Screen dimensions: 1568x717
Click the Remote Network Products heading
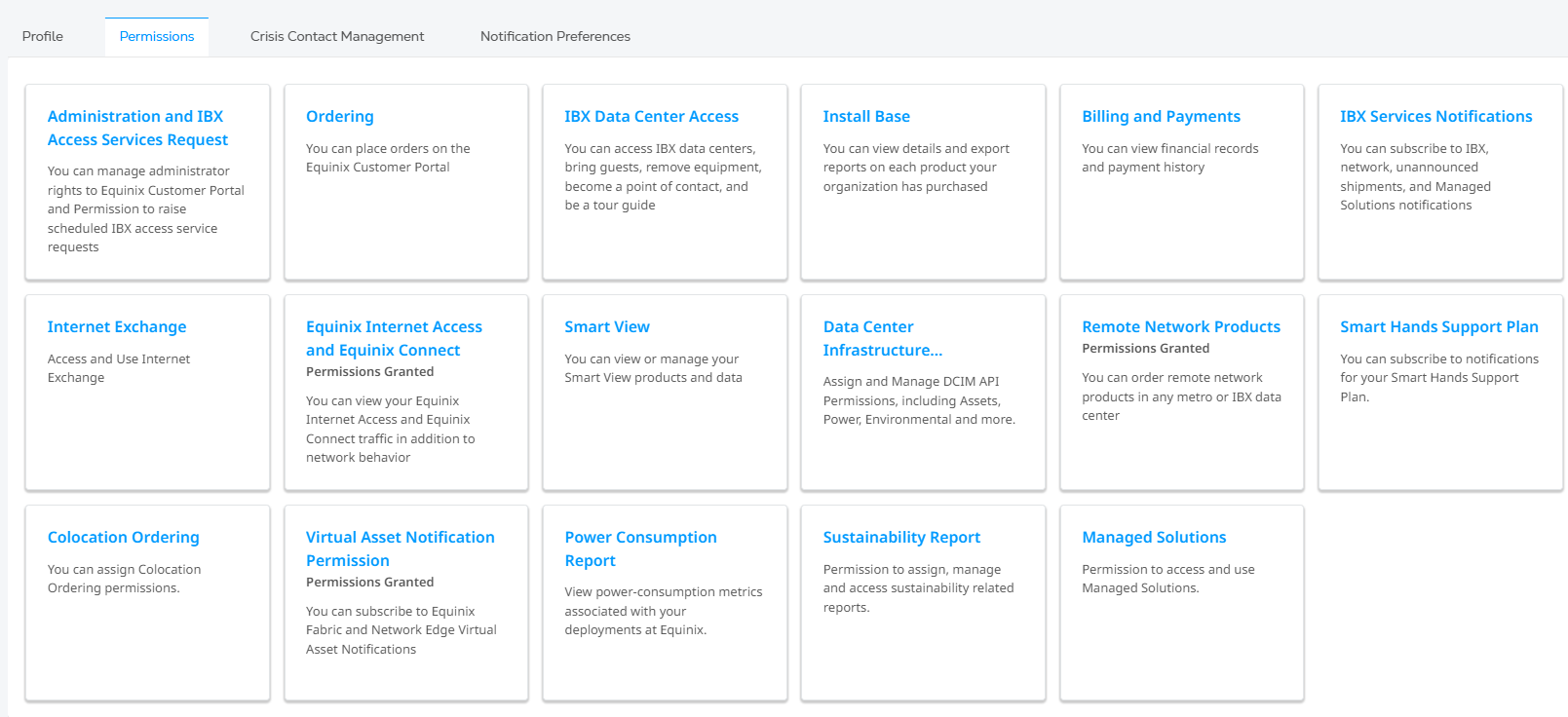[1181, 326]
